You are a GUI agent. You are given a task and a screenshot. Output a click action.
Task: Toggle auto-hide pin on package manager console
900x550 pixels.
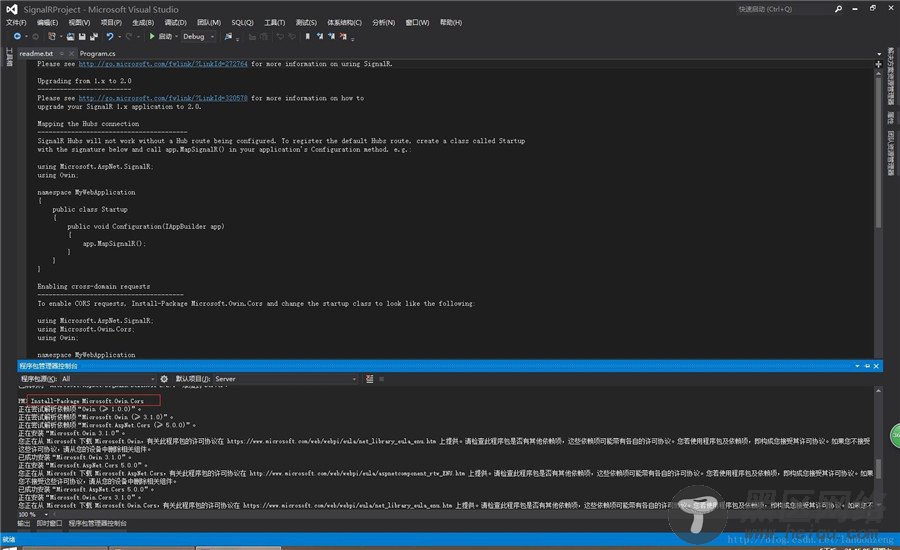pyautogui.click(x=867, y=366)
